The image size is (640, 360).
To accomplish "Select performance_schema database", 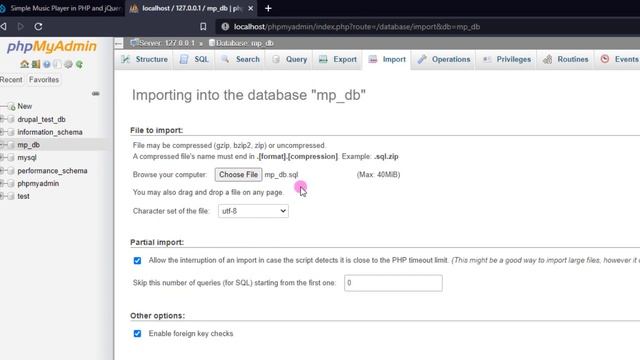I will click(52, 171).
